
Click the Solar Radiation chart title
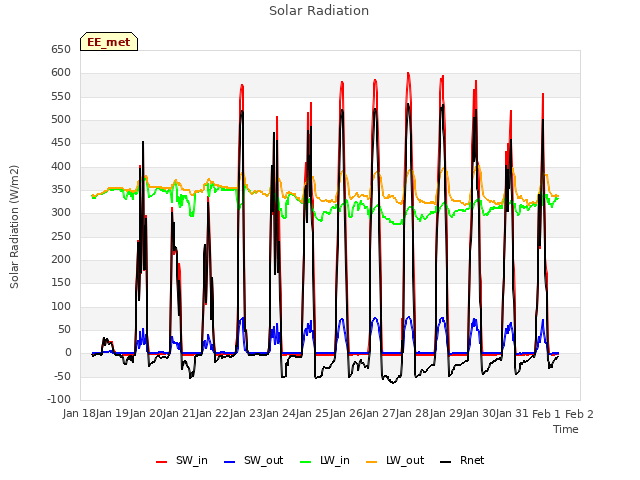point(319,11)
